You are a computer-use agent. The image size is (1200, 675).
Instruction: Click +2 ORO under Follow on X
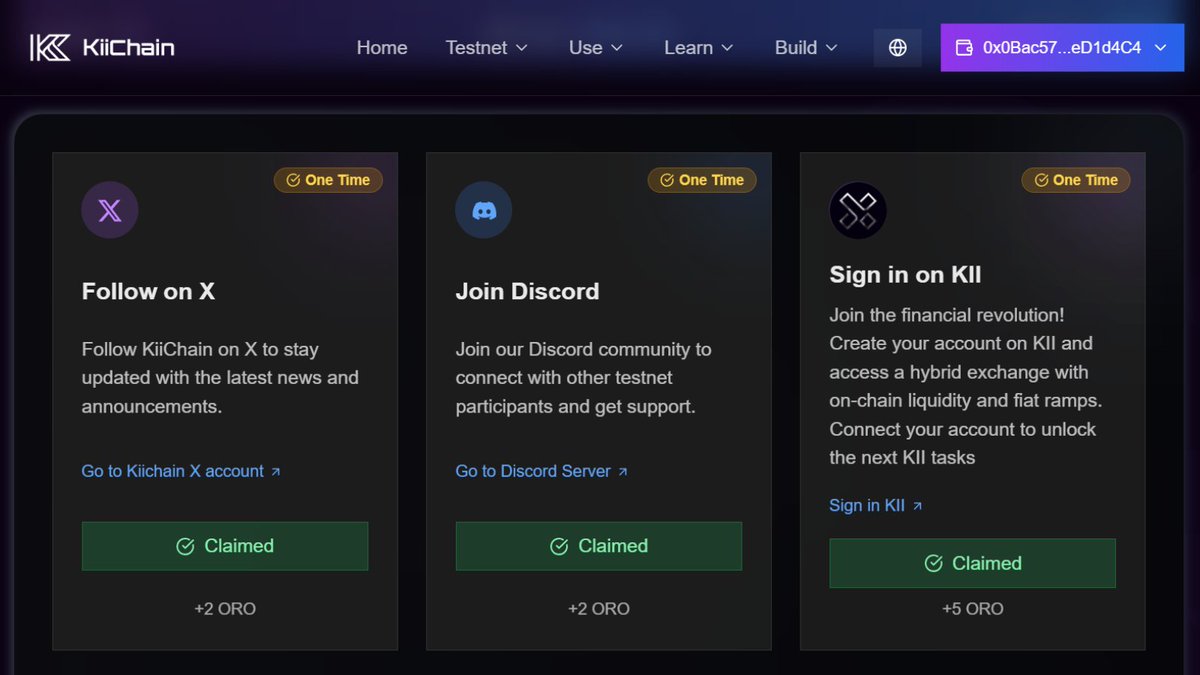click(x=225, y=608)
